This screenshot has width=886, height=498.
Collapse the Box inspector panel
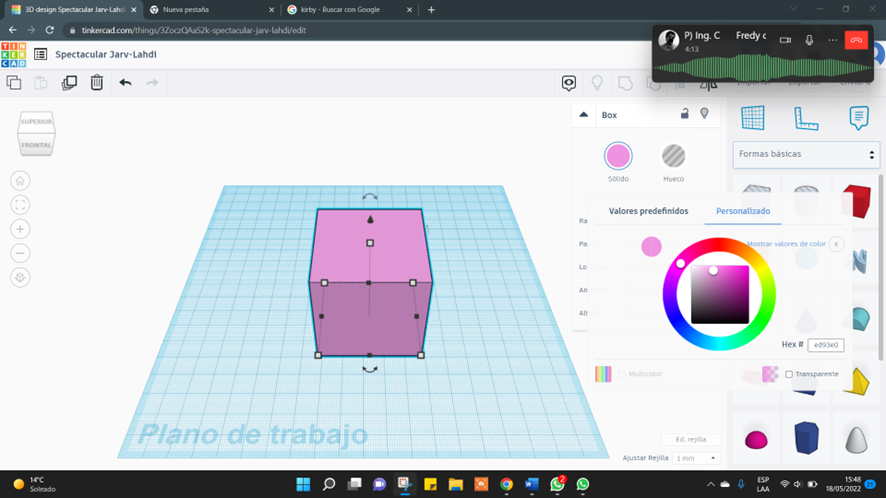coord(584,115)
